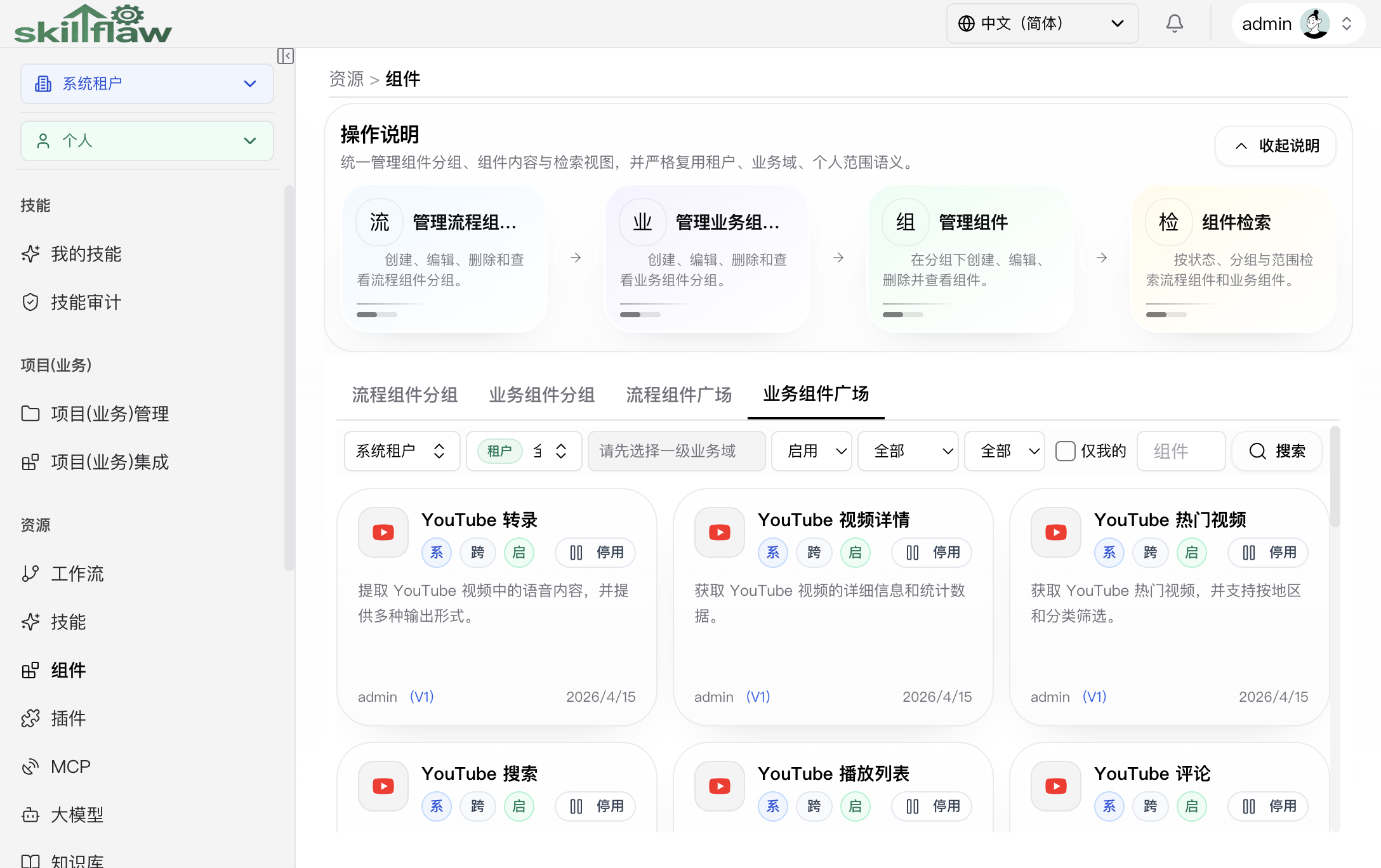Click the 管理业务组... step card
Screen dimensions: 1381x868
(x=707, y=259)
